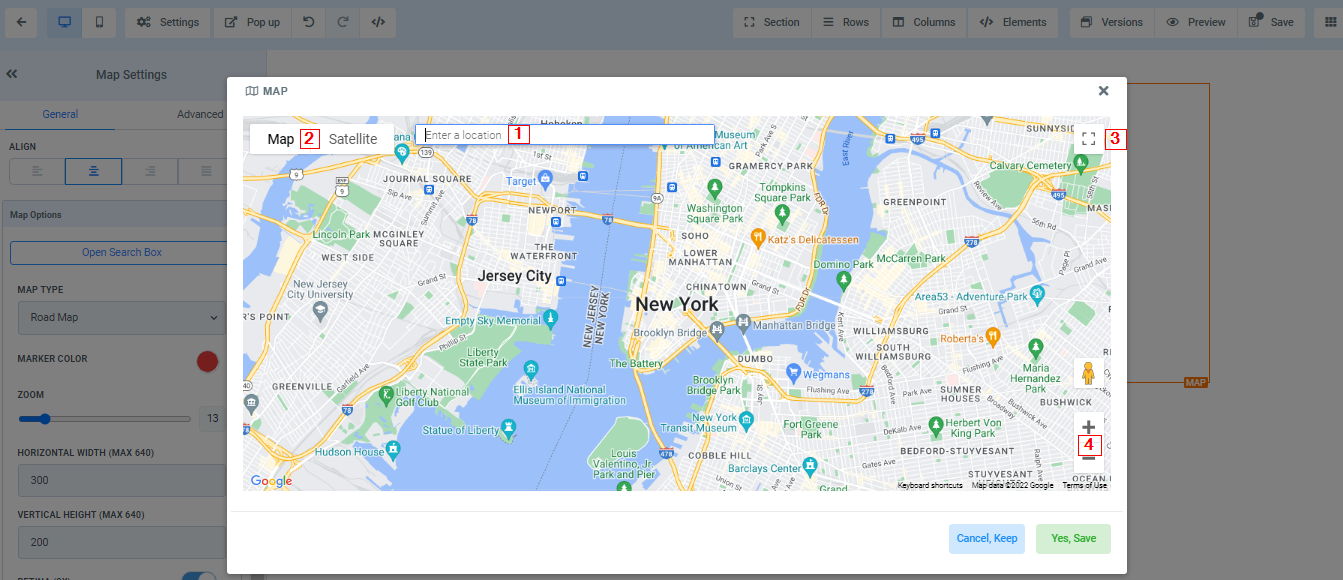Screen dimensions: 1343x580
Task: Open the Map Type dropdown
Action: click(x=120, y=318)
